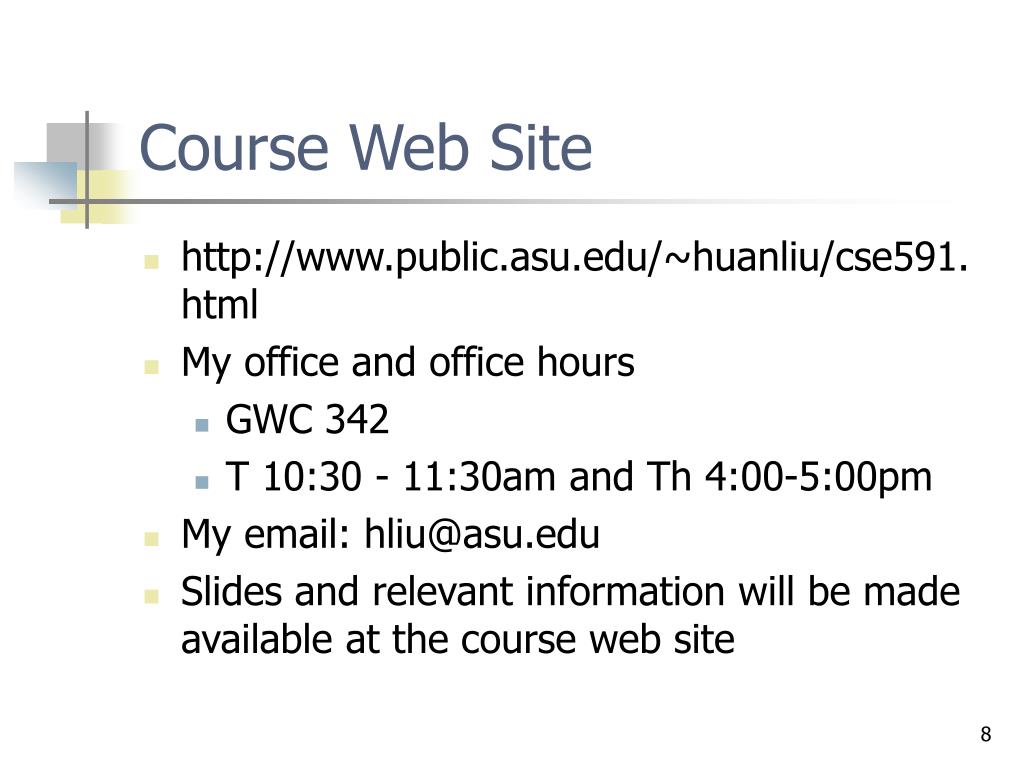Click the blue bullet beside GWC 342
The width and height of the screenshot is (1024, 768).
pos(202,425)
